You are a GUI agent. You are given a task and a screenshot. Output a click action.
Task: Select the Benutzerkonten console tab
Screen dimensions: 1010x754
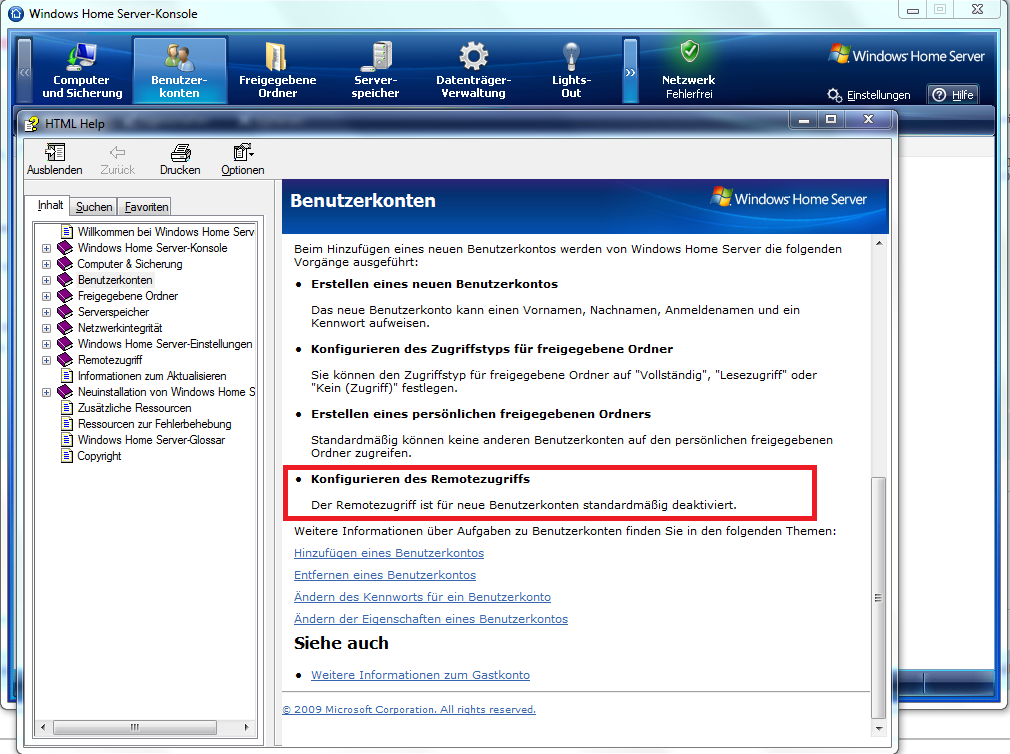click(x=179, y=70)
